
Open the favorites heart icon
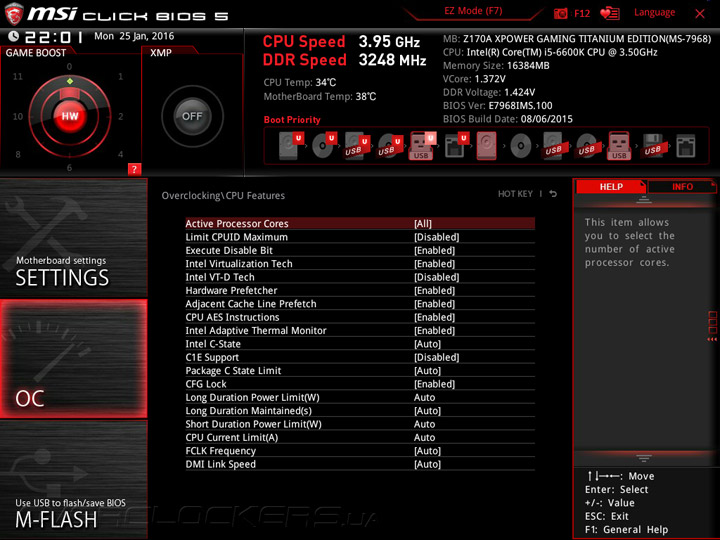[x=610, y=13]
